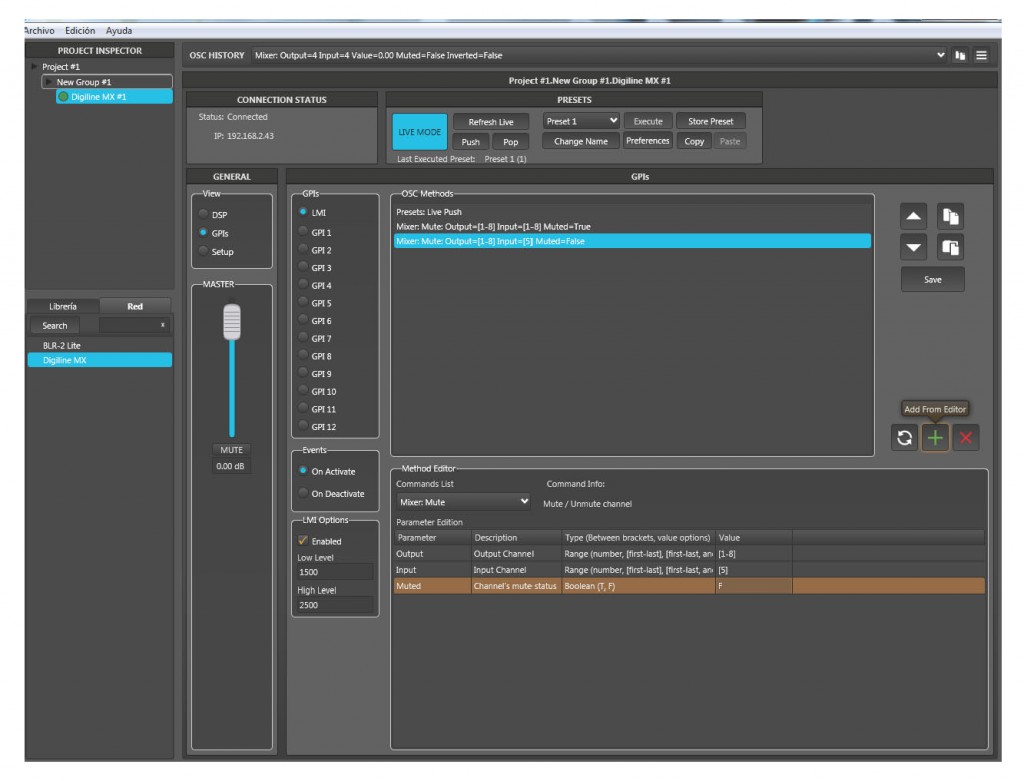Select the GPI 5 radio button
This screenshot has height=781, width=1024.
(x=303, y=303)
